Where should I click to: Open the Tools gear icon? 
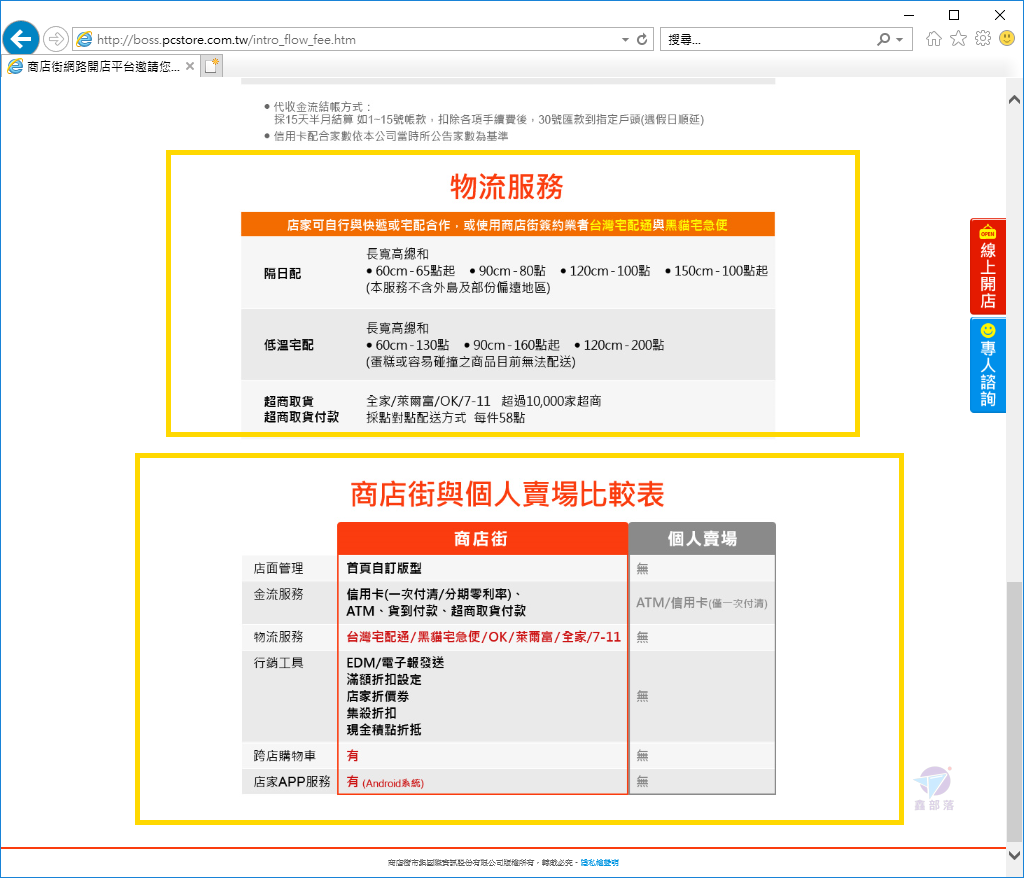(983, 39)
